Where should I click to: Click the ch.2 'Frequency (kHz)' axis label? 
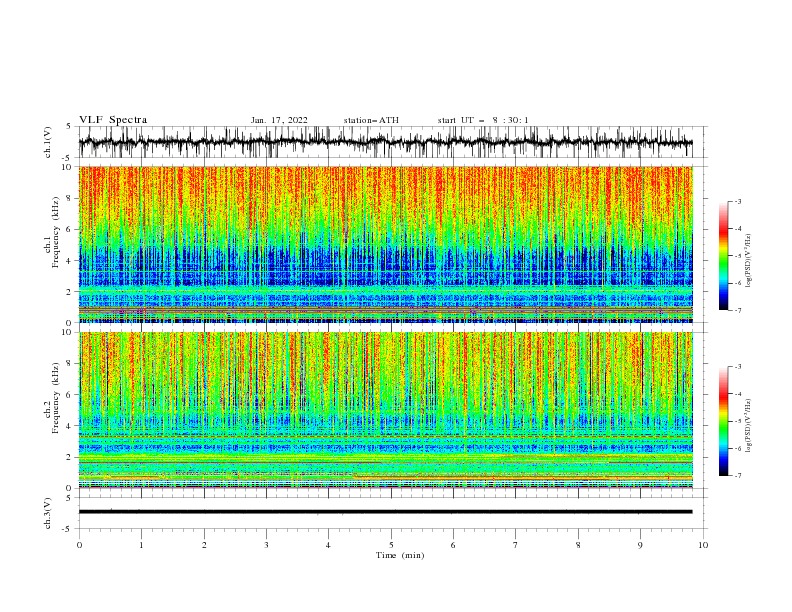[55, 398]
